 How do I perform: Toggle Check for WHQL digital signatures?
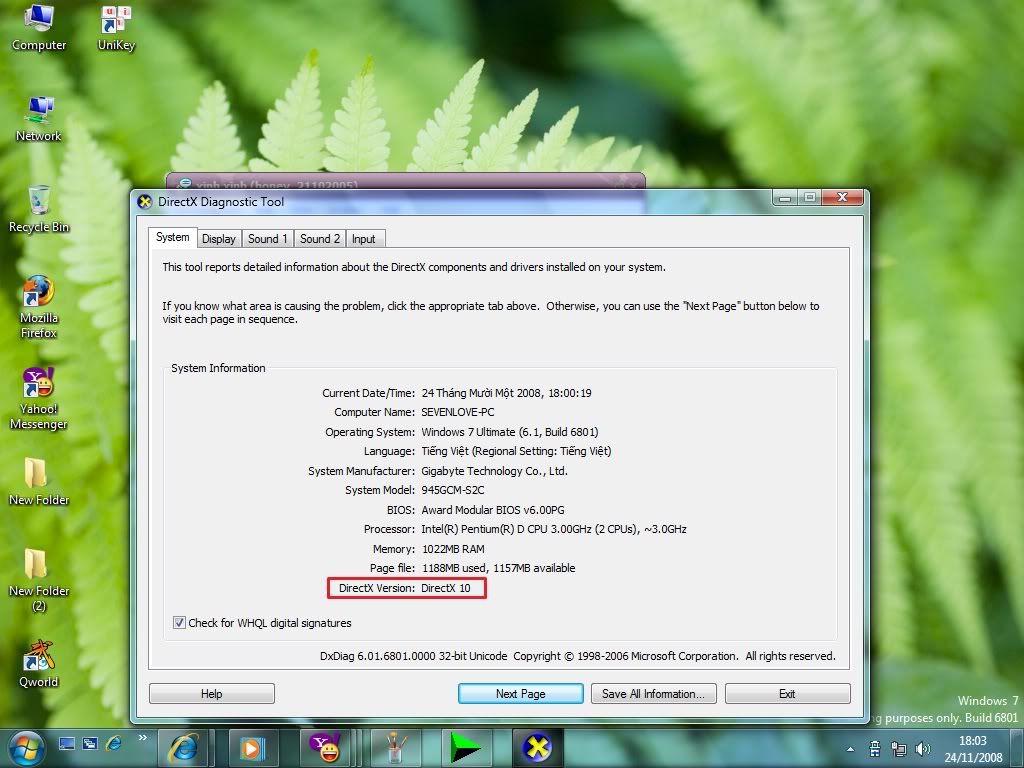coord(179,622)
